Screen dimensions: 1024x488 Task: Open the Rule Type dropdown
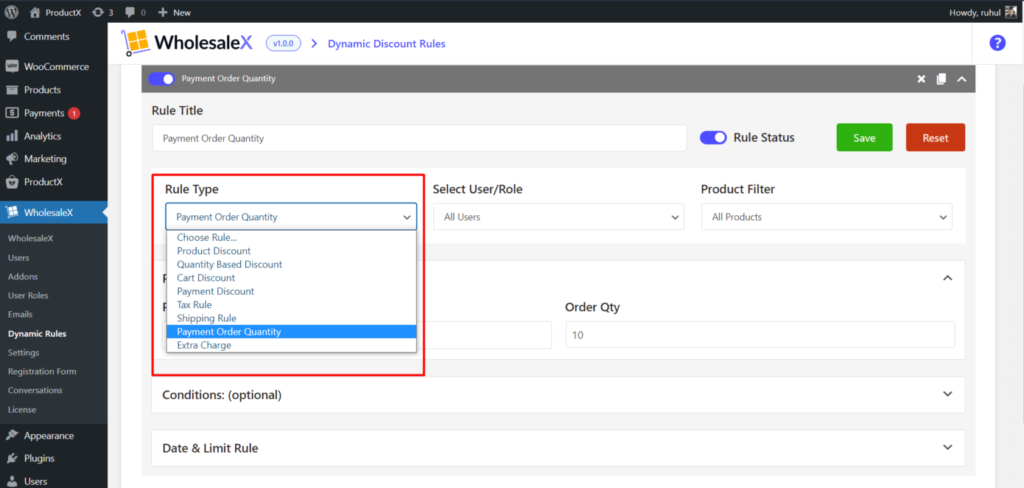pyautogui.click(x=291, y=217)
